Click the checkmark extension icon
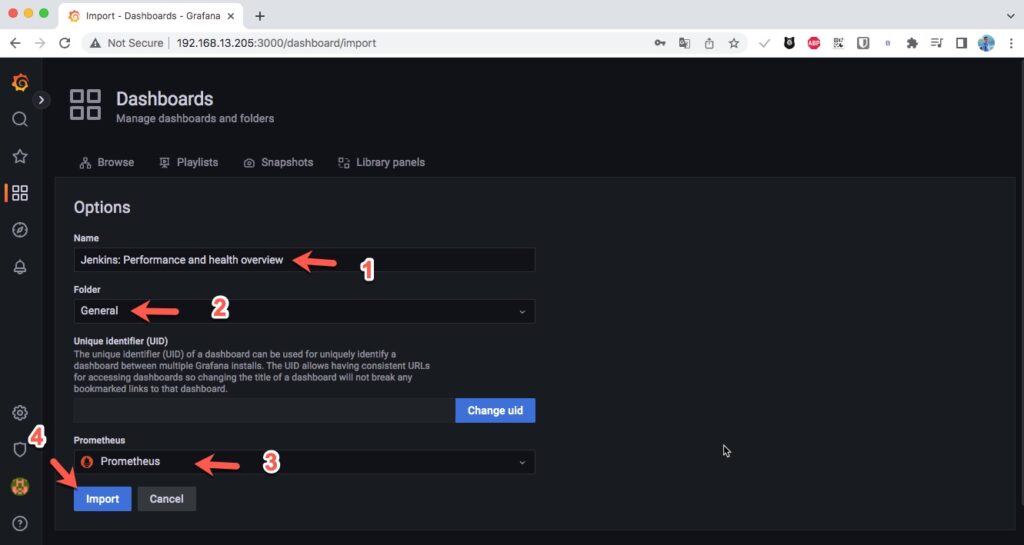The height and width of the screenshot is (545, 1024). (765, 43)
